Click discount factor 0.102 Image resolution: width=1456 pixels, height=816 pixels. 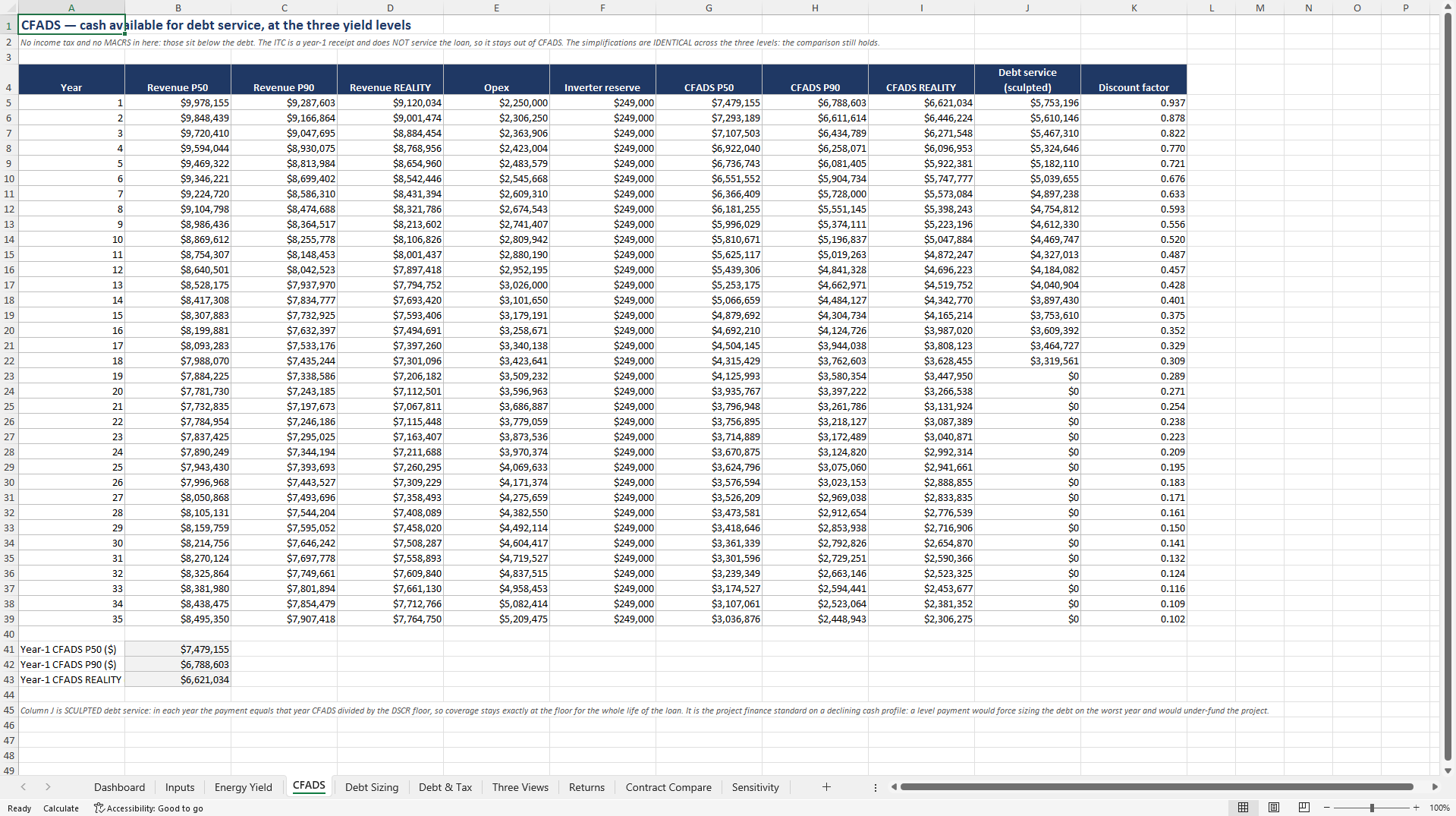(1134, 619)
